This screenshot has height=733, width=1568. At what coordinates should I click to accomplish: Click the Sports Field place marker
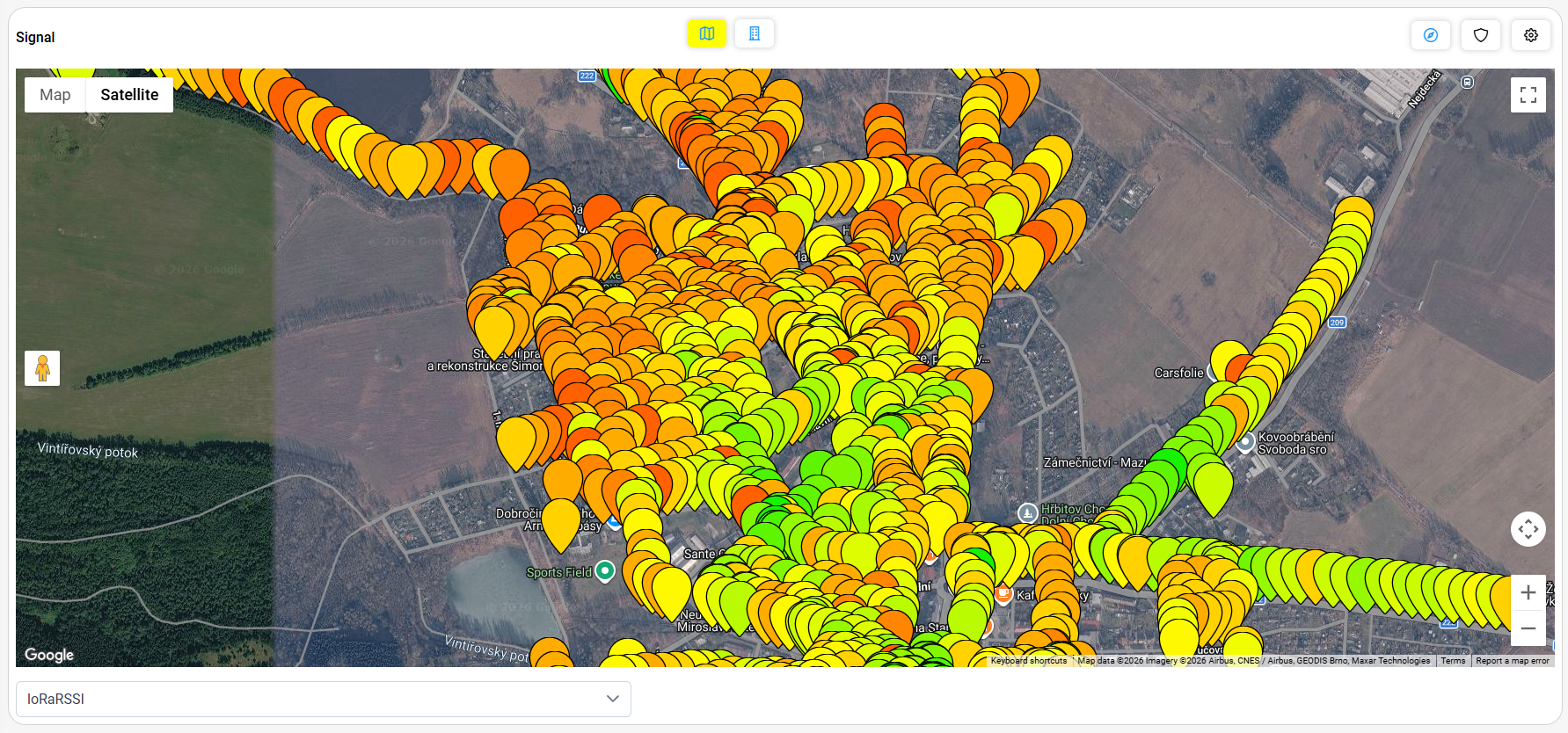[x=605, y=571]
